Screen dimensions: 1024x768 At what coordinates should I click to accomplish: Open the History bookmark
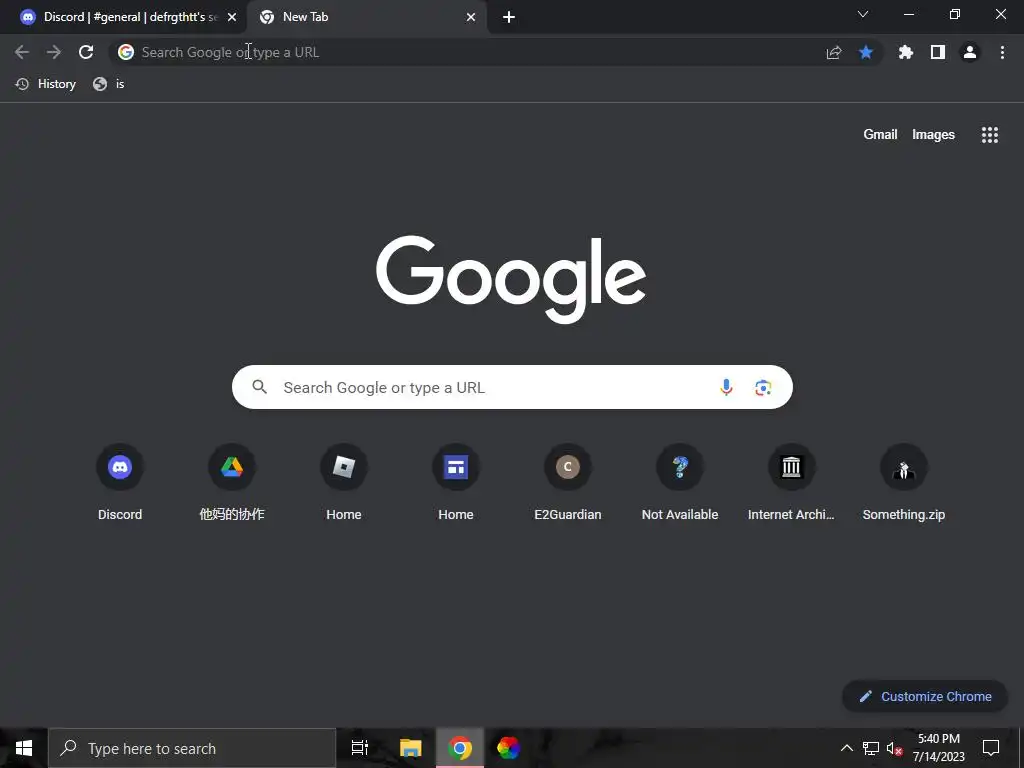pos(46,84)
